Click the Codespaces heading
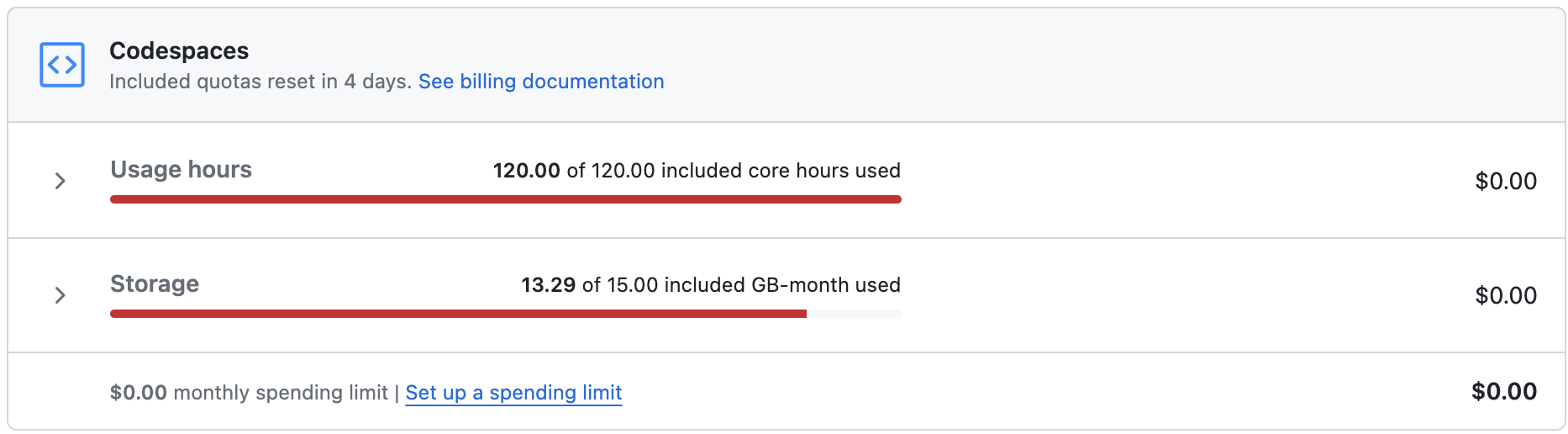The image size is (1568, 434). [x=179, y=51]
